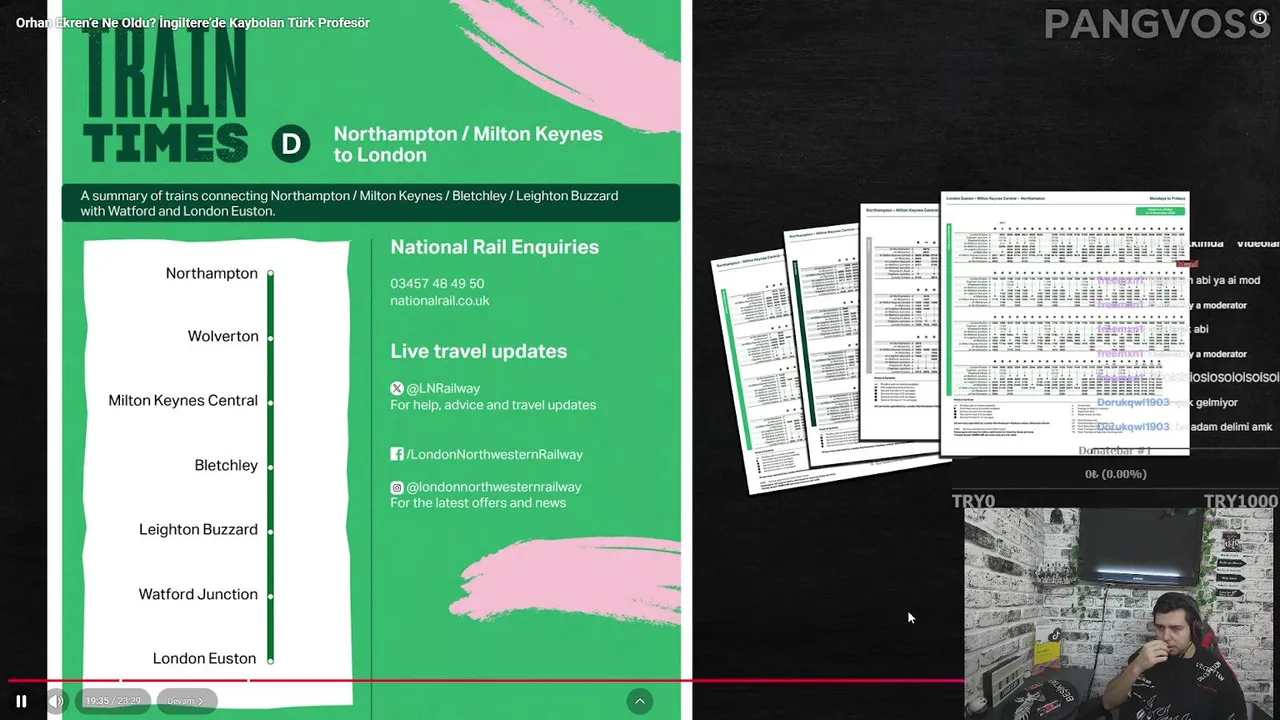Click 'Leighton Buzzard' station label
This screenshot has height=720, width=1280.
click(x=198, y=529)
